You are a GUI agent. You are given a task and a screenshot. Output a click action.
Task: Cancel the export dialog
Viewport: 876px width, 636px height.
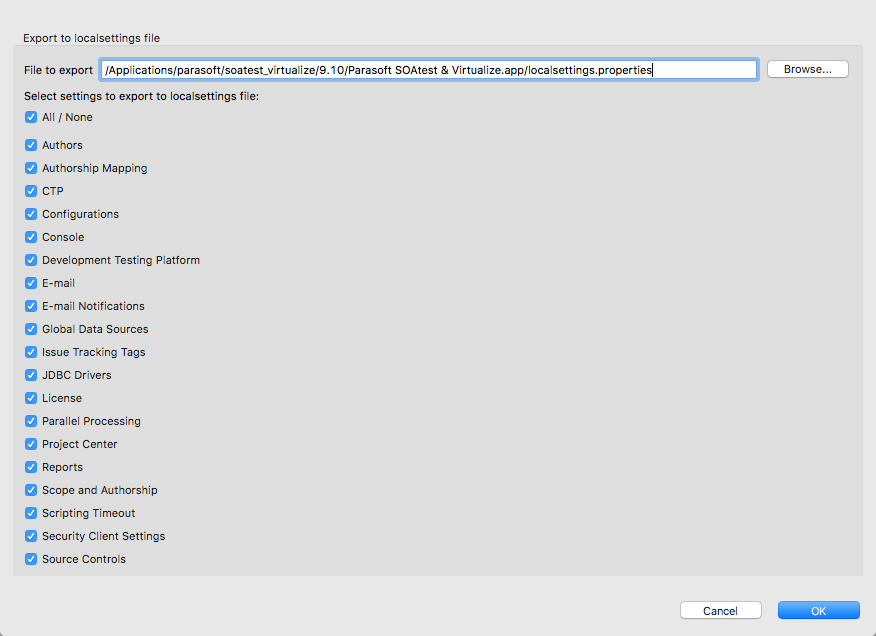(721, 610)
